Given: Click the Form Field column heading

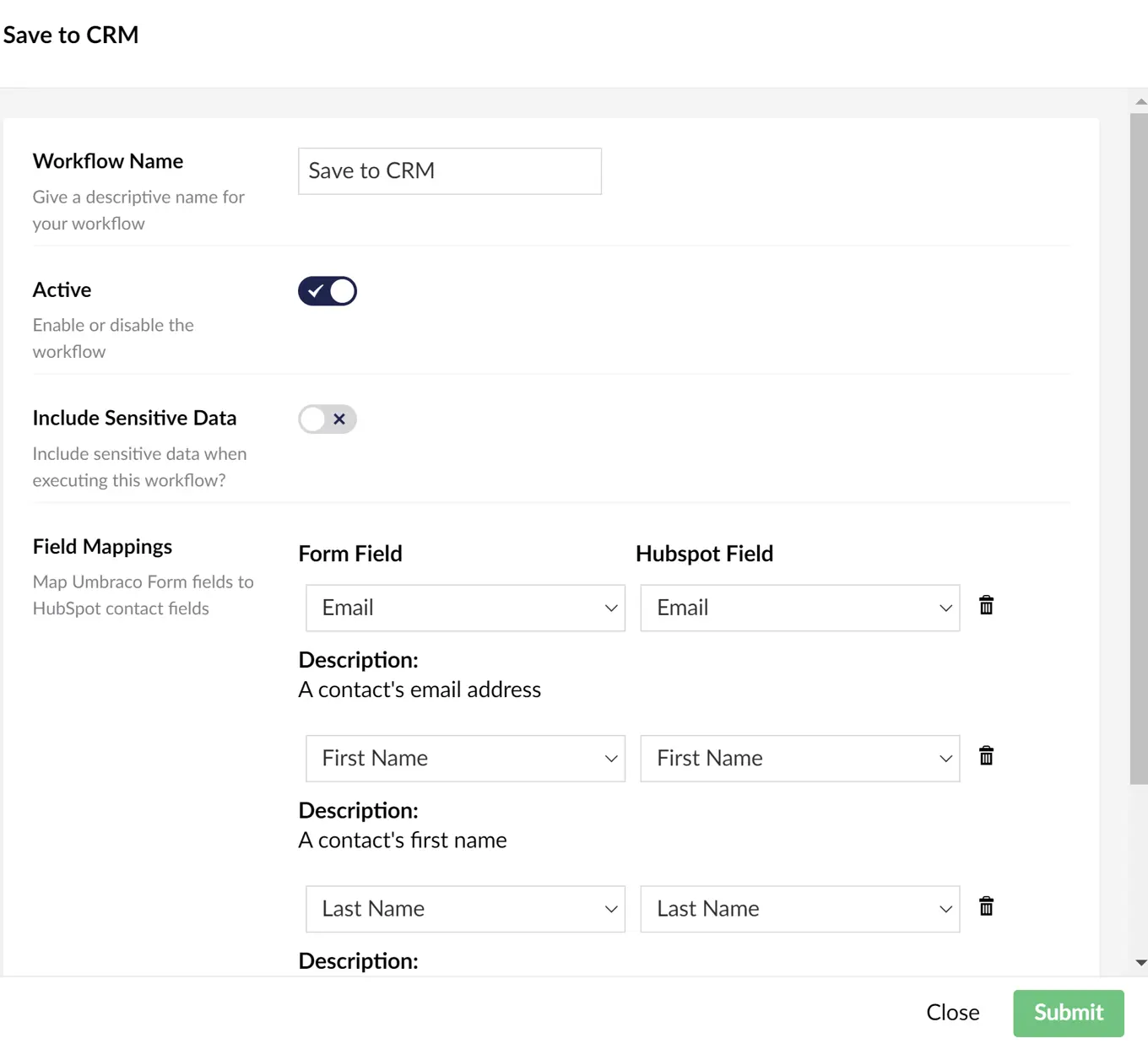Looking at the screenshot, I should pyautogui.click(x=350, y=554).
